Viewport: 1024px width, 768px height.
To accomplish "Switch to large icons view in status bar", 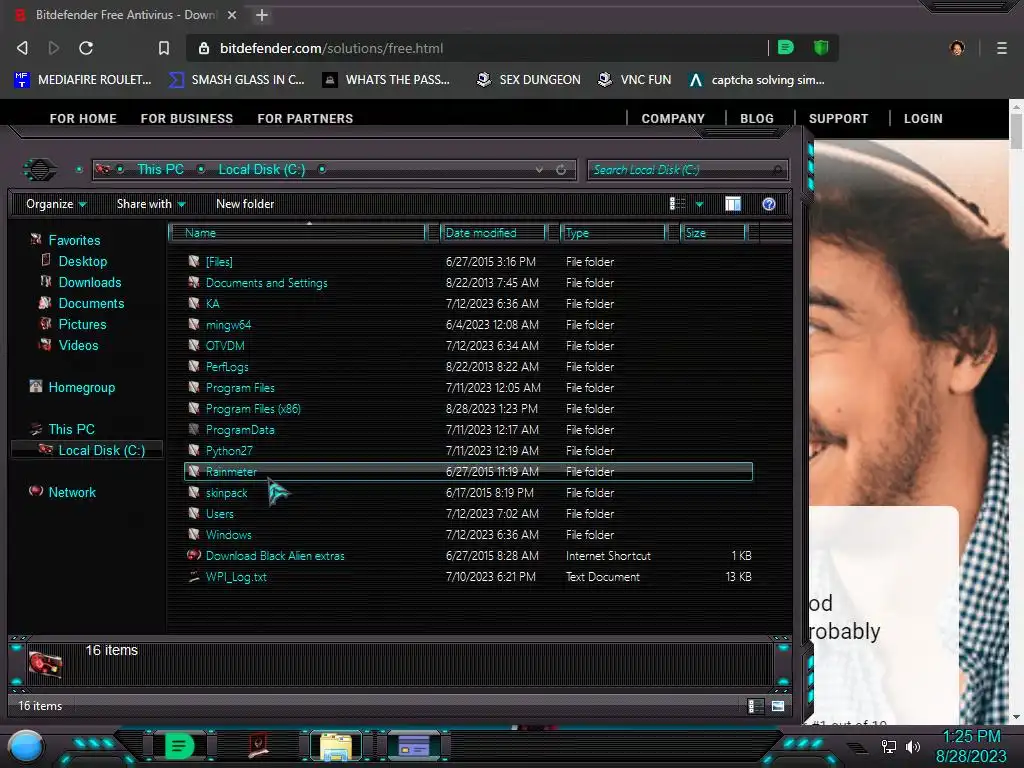I will [778, 706].
